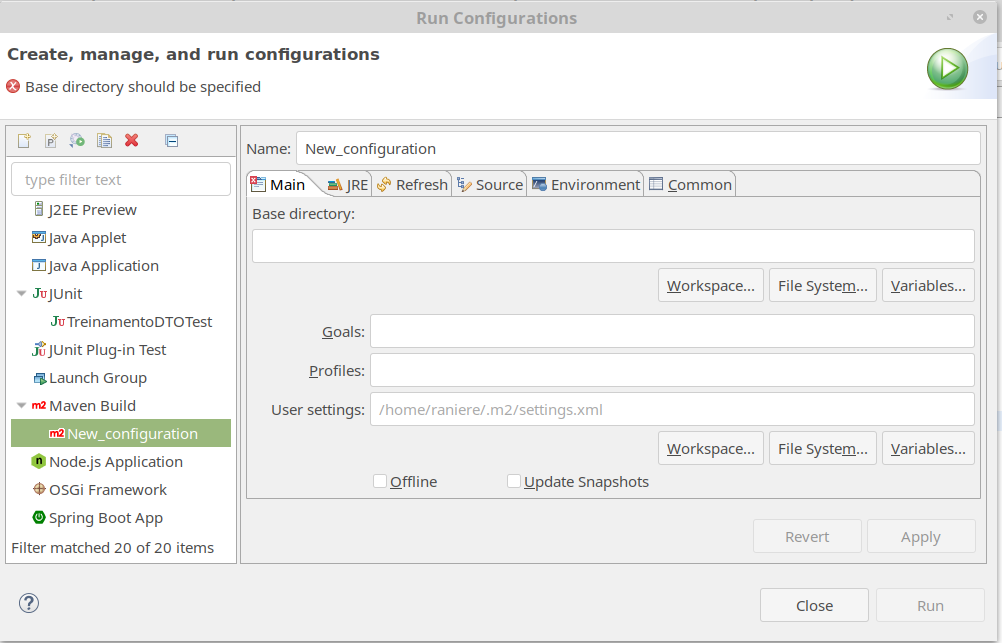This screenshot has width=1002, height=643.
Task: Select the Node.js Application launch type
Action: pyautogui.click(x=115, y=462)
